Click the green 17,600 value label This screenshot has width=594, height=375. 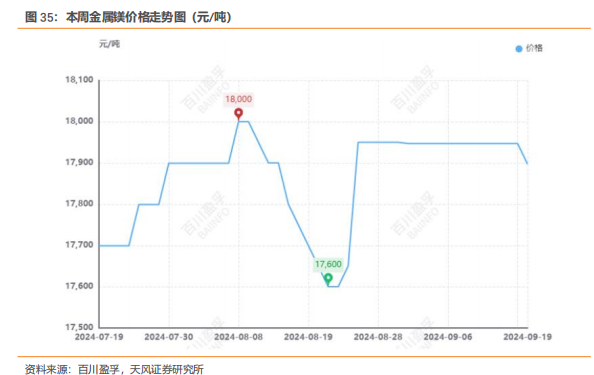328,264
